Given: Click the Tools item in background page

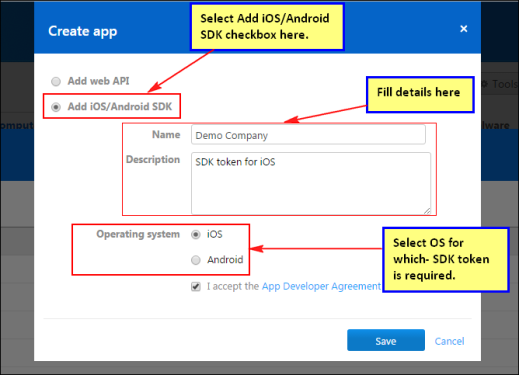Looking at the screenshot, I should click(499, 84).
